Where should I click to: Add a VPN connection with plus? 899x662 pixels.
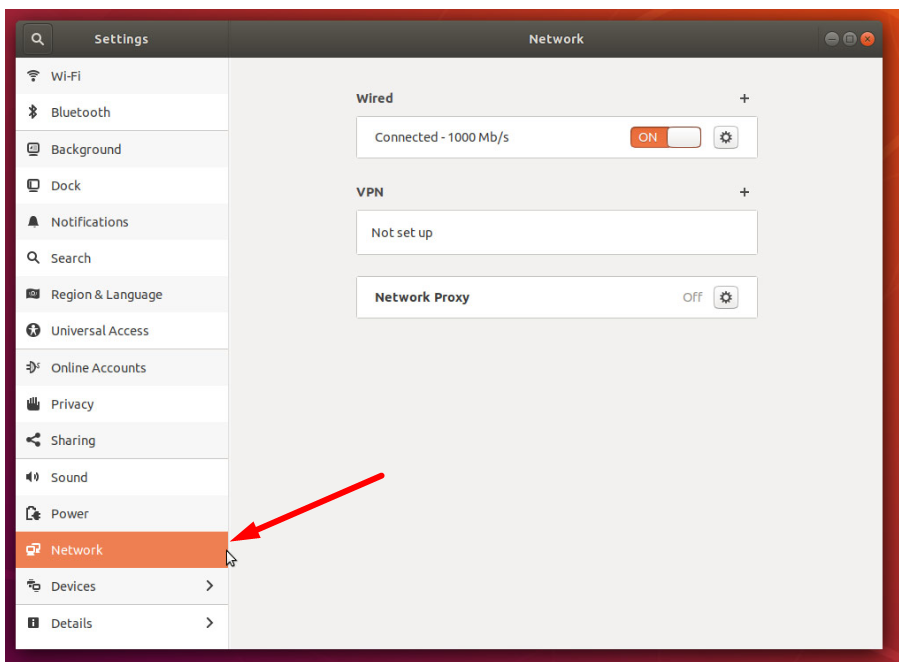click(x=744, y=192)
